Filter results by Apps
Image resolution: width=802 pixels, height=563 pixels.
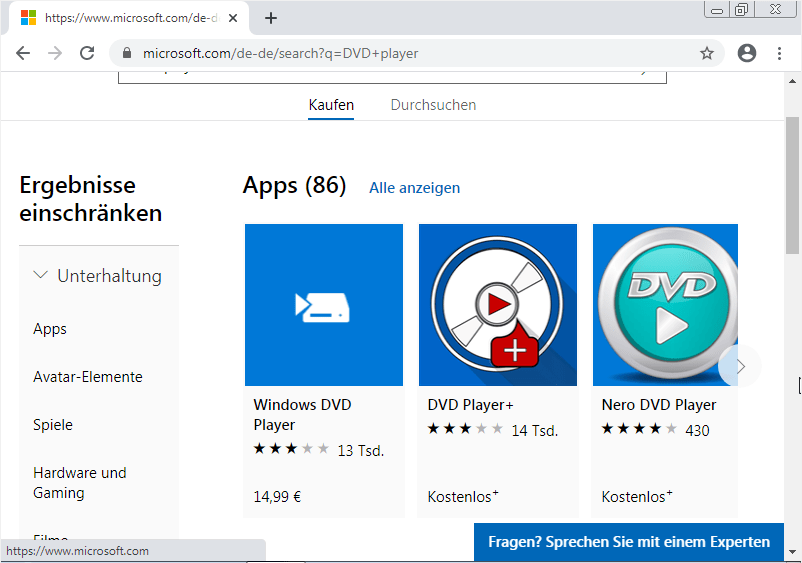[x=50, y=329]
